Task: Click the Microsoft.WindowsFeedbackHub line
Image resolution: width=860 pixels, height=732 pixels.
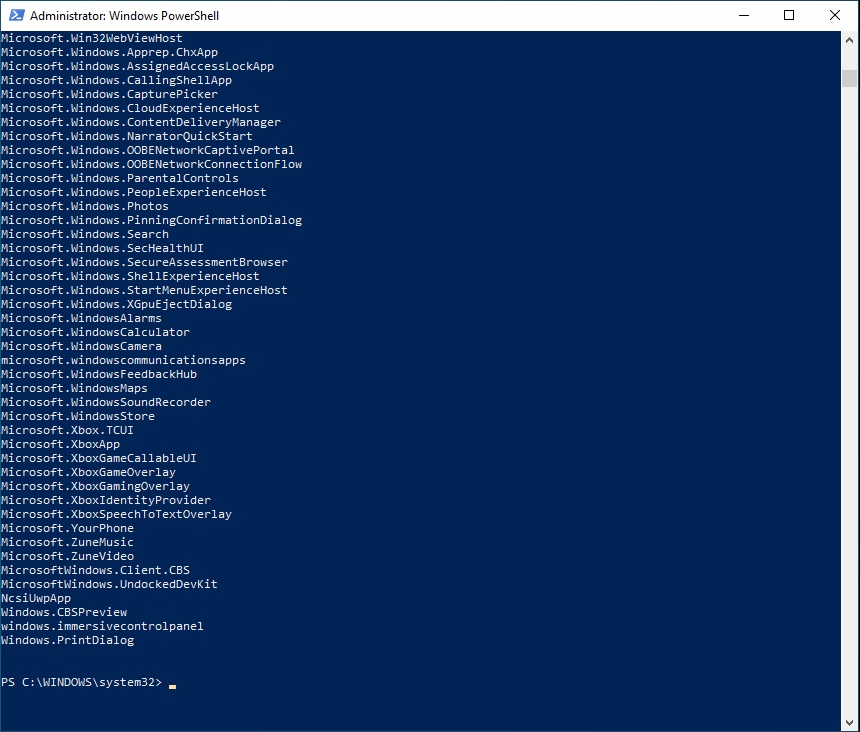Action: [x=99, y=374]
